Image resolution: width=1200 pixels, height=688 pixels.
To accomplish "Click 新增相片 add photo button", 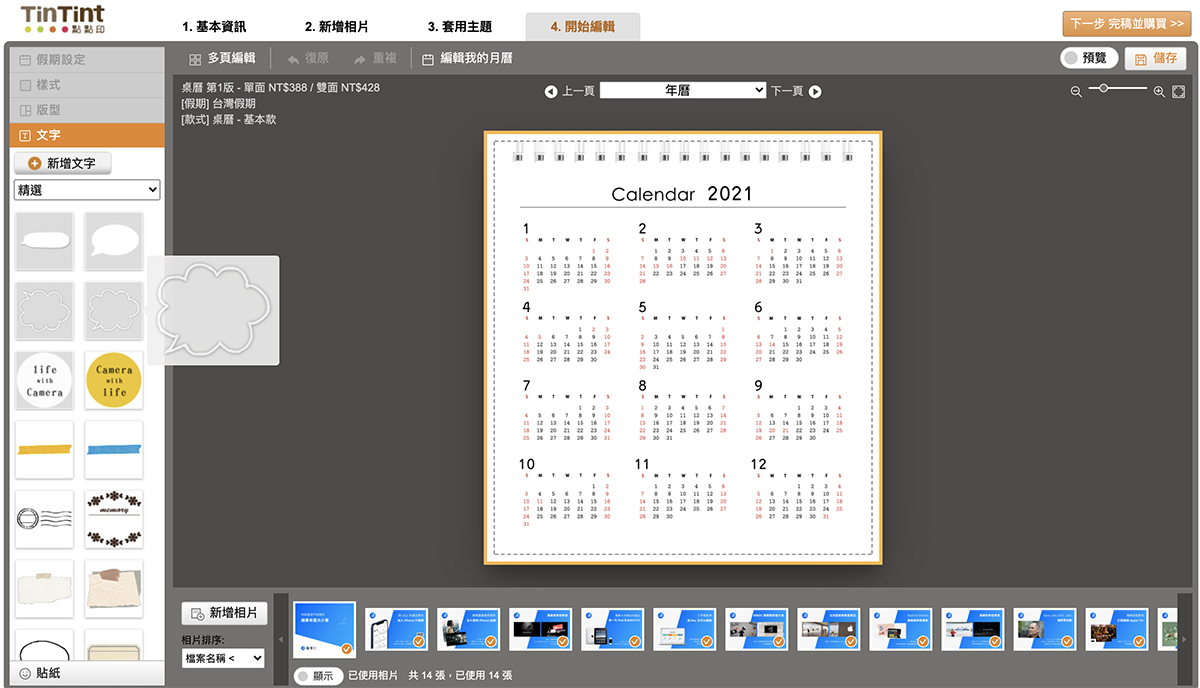I will 224,613.
